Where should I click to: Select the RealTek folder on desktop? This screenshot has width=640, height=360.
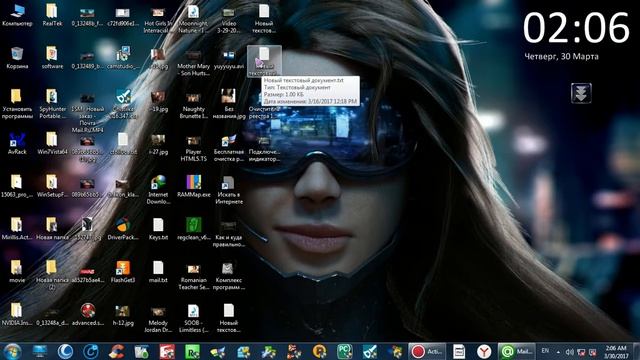tap(52, 16)
